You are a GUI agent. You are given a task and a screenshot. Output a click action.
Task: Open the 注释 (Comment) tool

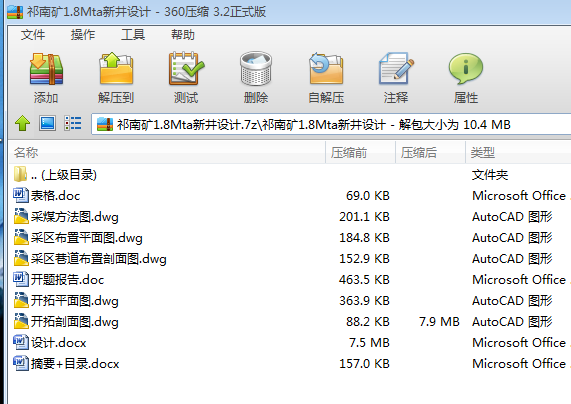pyautogui.click(x=396, y=69)
